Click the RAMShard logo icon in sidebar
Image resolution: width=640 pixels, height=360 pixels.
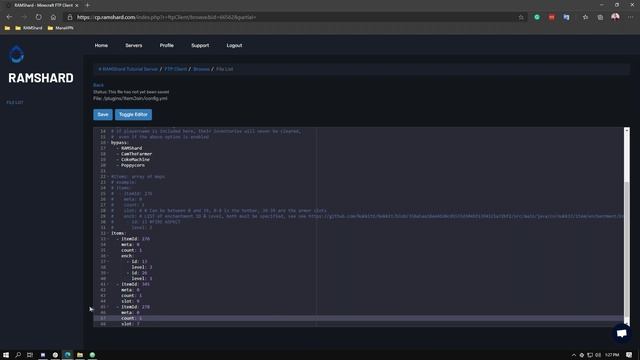[17, 54]
